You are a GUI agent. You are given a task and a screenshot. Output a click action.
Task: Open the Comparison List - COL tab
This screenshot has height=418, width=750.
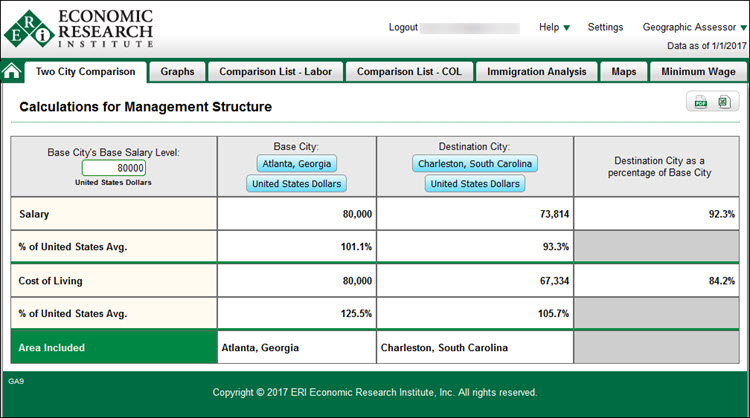tap(409, 72)
